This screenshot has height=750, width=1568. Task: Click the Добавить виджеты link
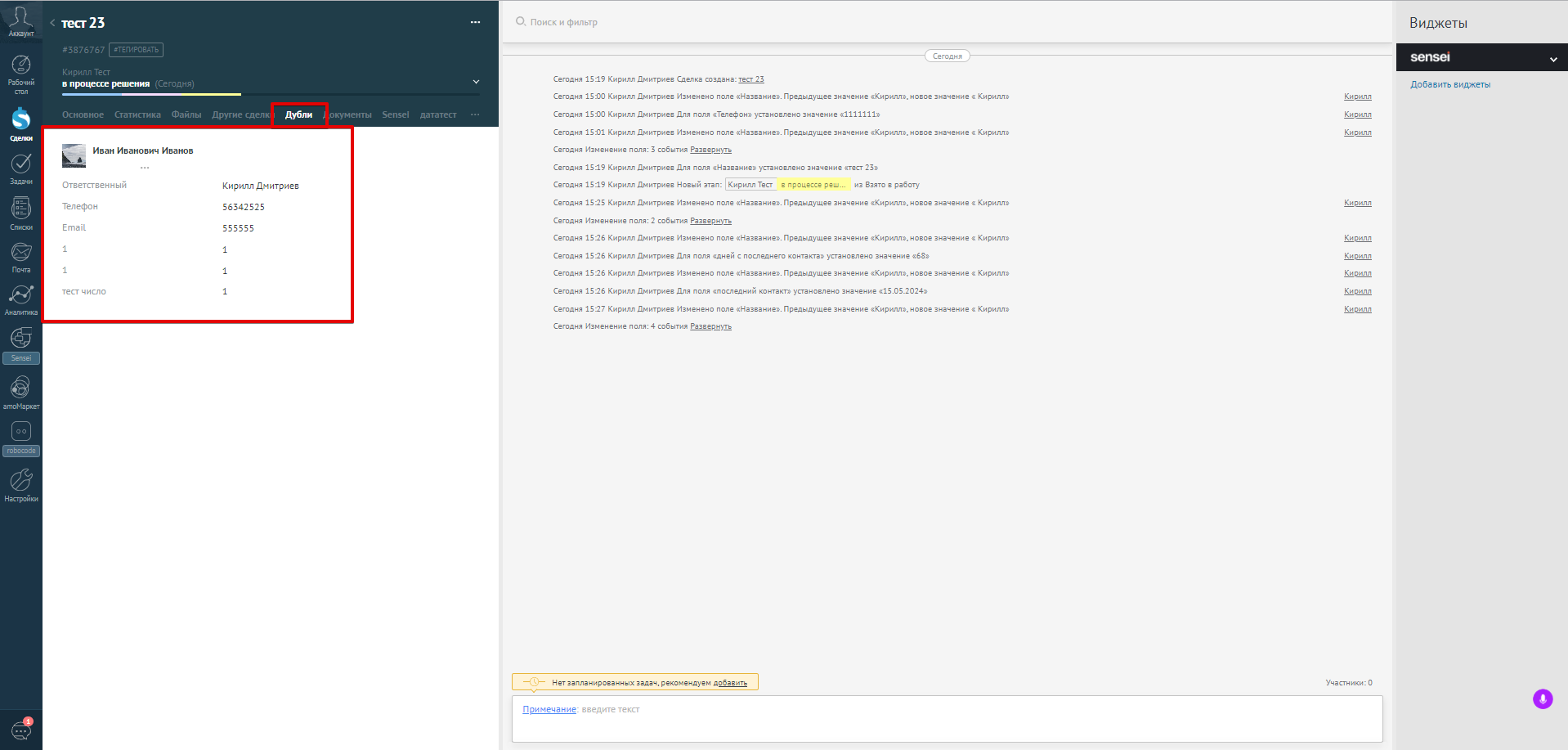(x=1450, y=84)
